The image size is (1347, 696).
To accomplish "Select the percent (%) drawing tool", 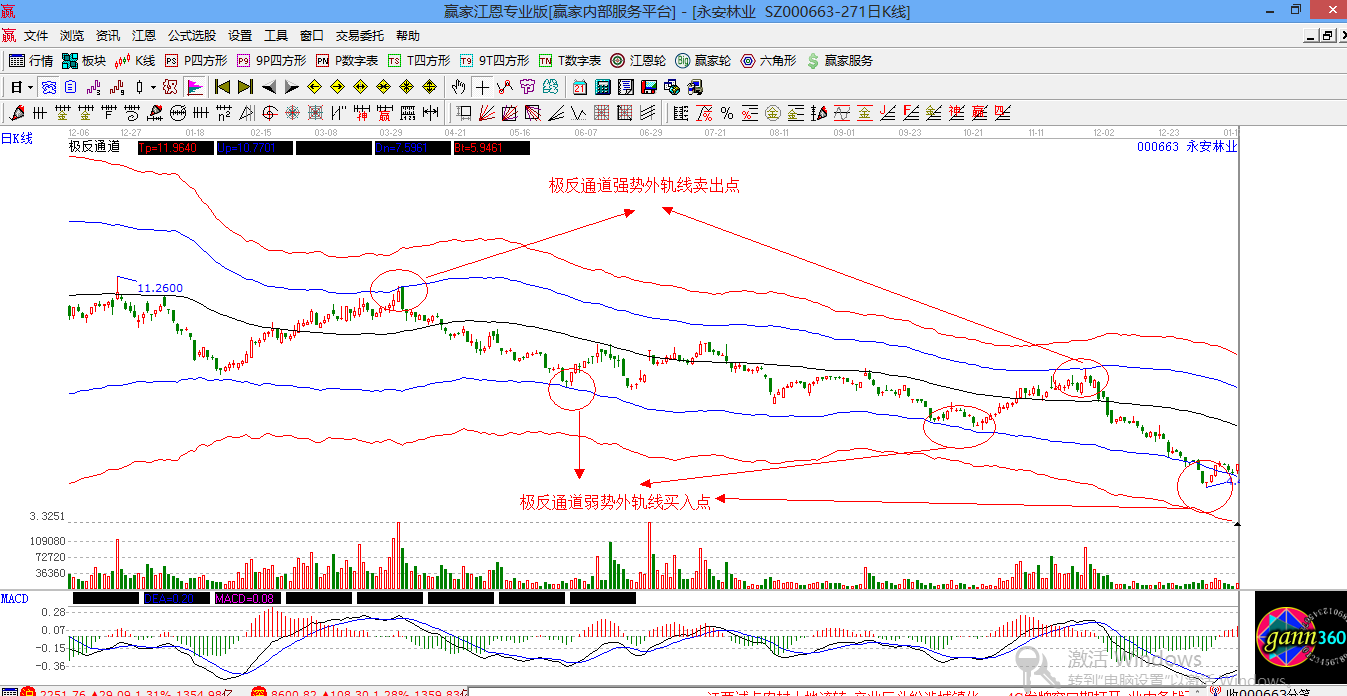I will [727, 112].
